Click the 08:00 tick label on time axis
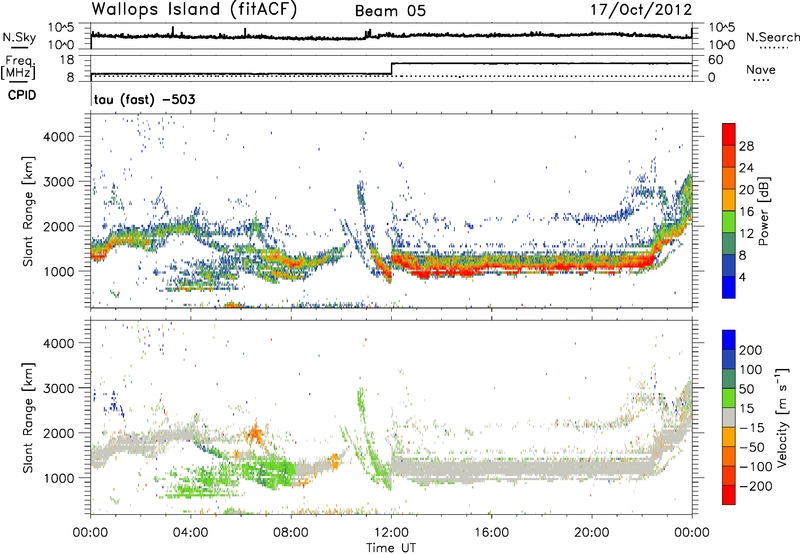The height and width of the screenshot is (554, 800). pyautogui.click(x=291, y=533)
